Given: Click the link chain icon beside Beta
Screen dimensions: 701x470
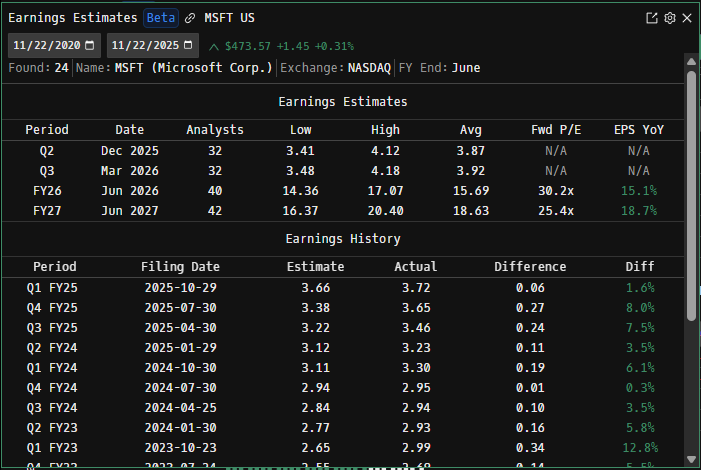Looking at the screenshot, I should pos(190,18).
